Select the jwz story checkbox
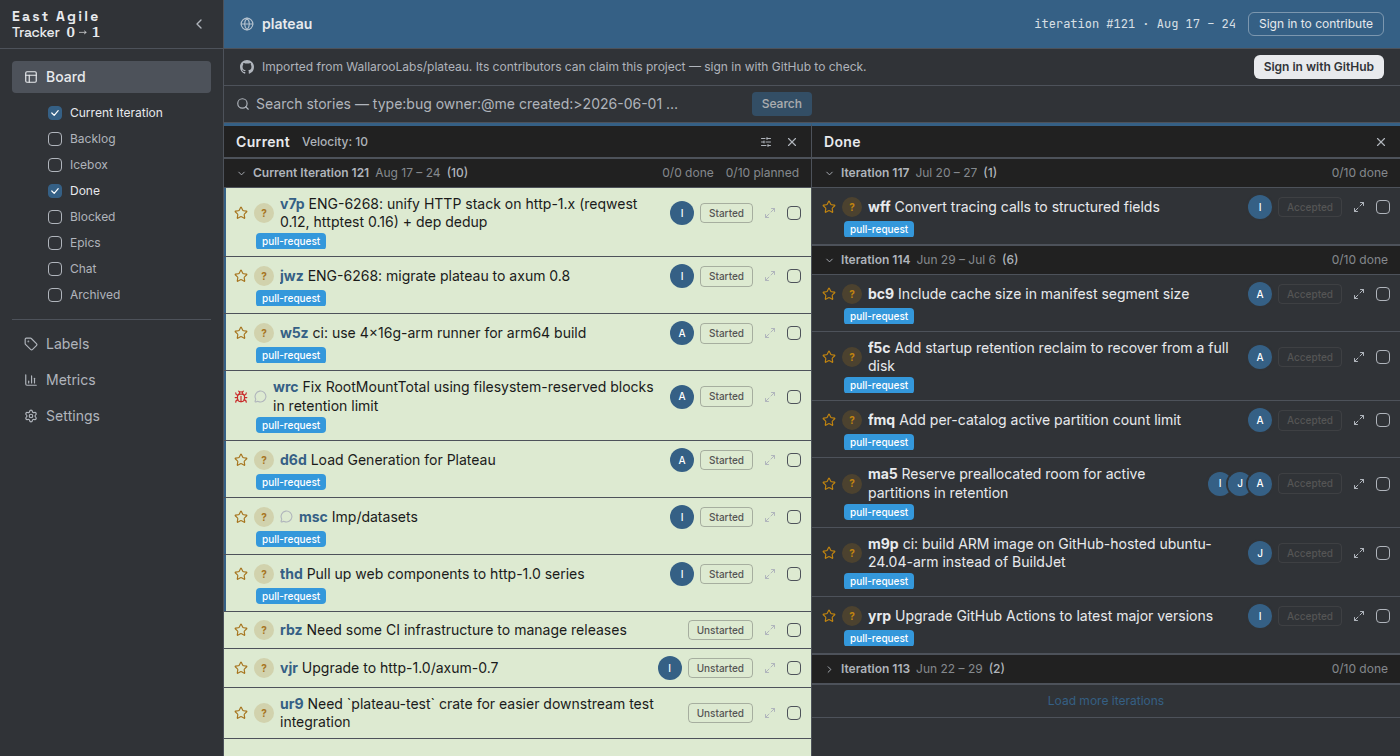 point(794,276)
